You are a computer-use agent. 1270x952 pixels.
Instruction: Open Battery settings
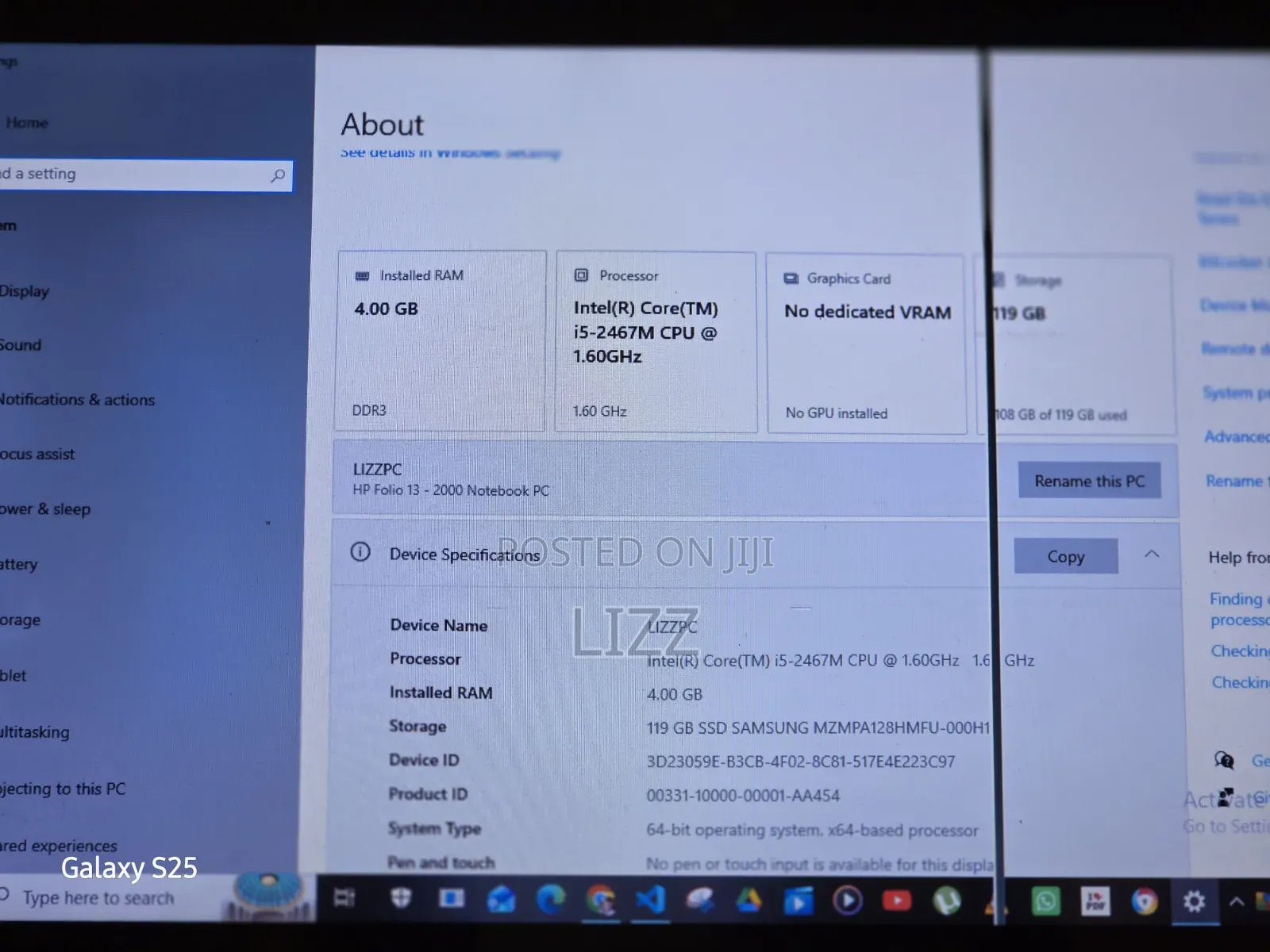pos(18,565)
